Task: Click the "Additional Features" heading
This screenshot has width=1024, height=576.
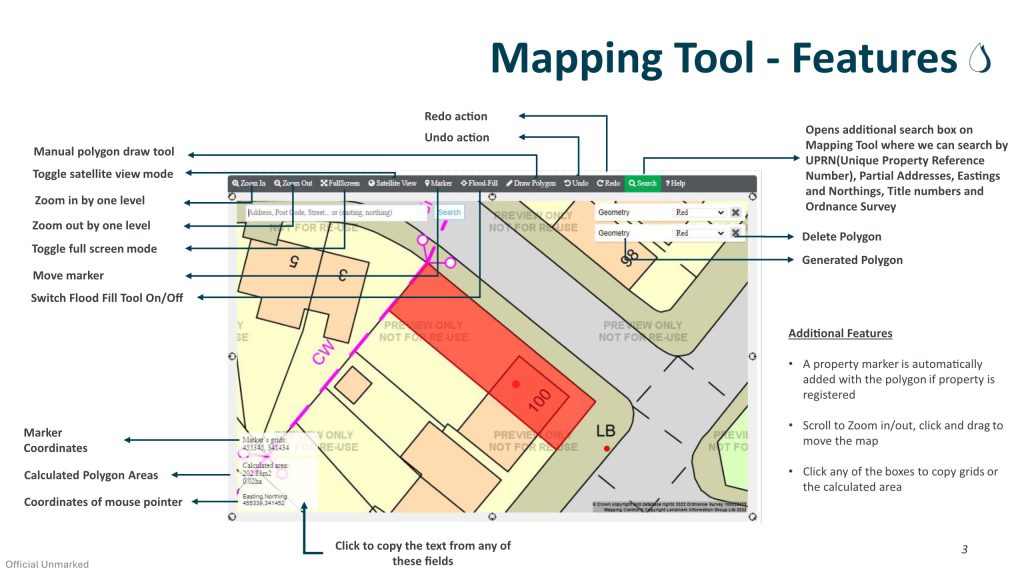Action: (840, 333)
